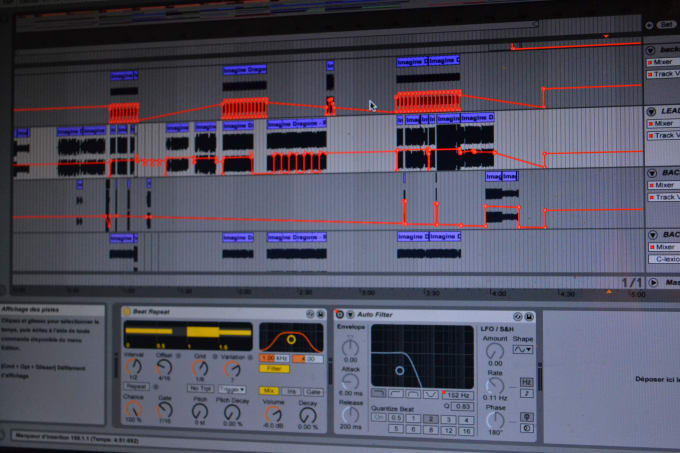Click the Volume knob in Beat Repeat
The width and height of the screenshot is (680, 453).
(273, 415)
